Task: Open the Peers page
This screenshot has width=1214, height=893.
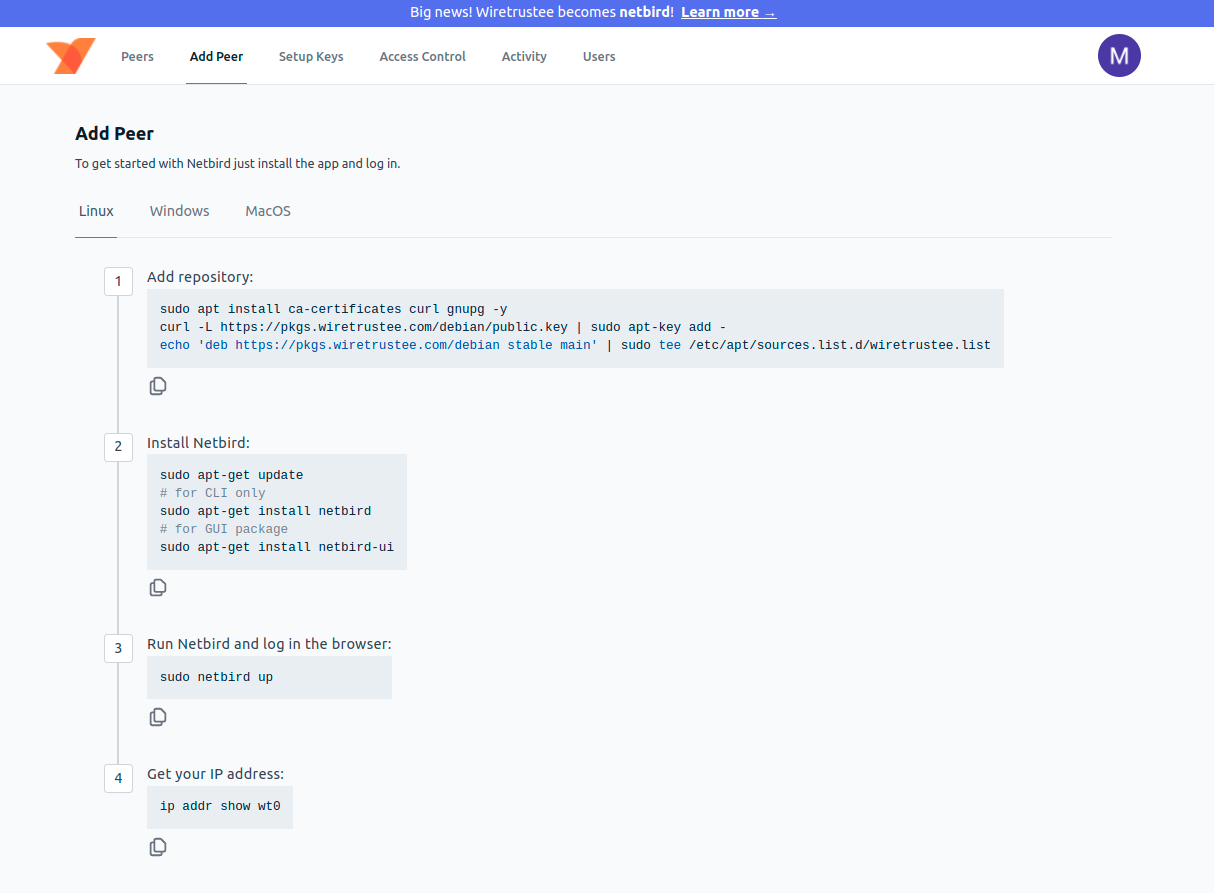Action: pyautogui.click(x=137, y=57)
